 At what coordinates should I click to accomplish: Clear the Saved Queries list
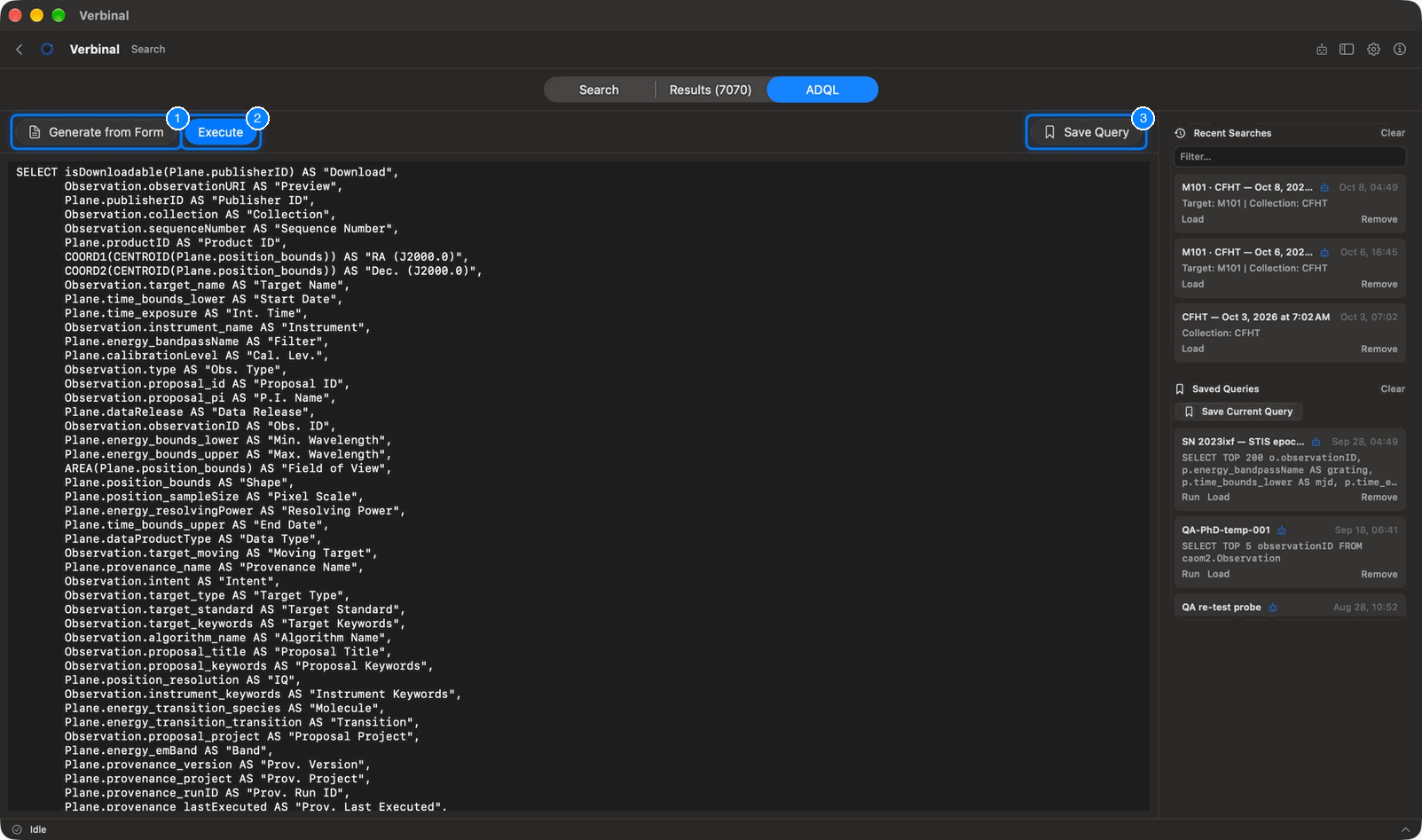[x=1393, y=389]
